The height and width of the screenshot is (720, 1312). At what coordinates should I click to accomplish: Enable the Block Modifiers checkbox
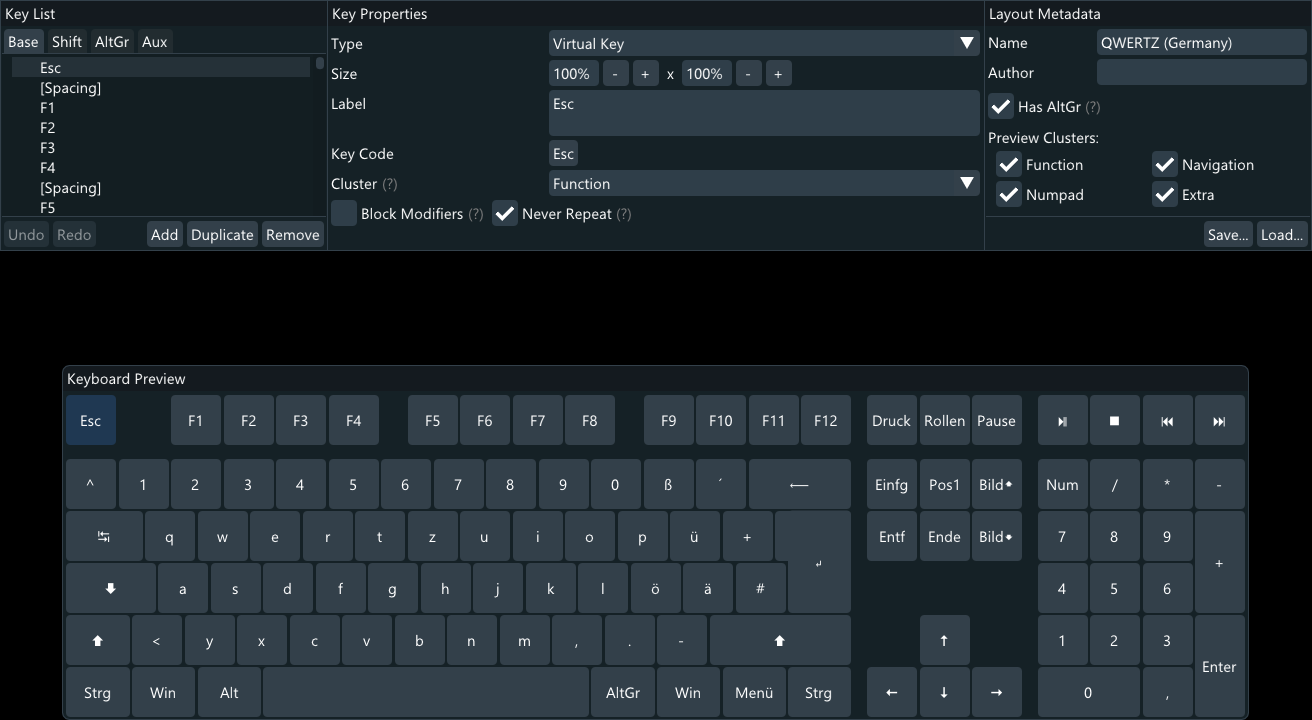343,213
